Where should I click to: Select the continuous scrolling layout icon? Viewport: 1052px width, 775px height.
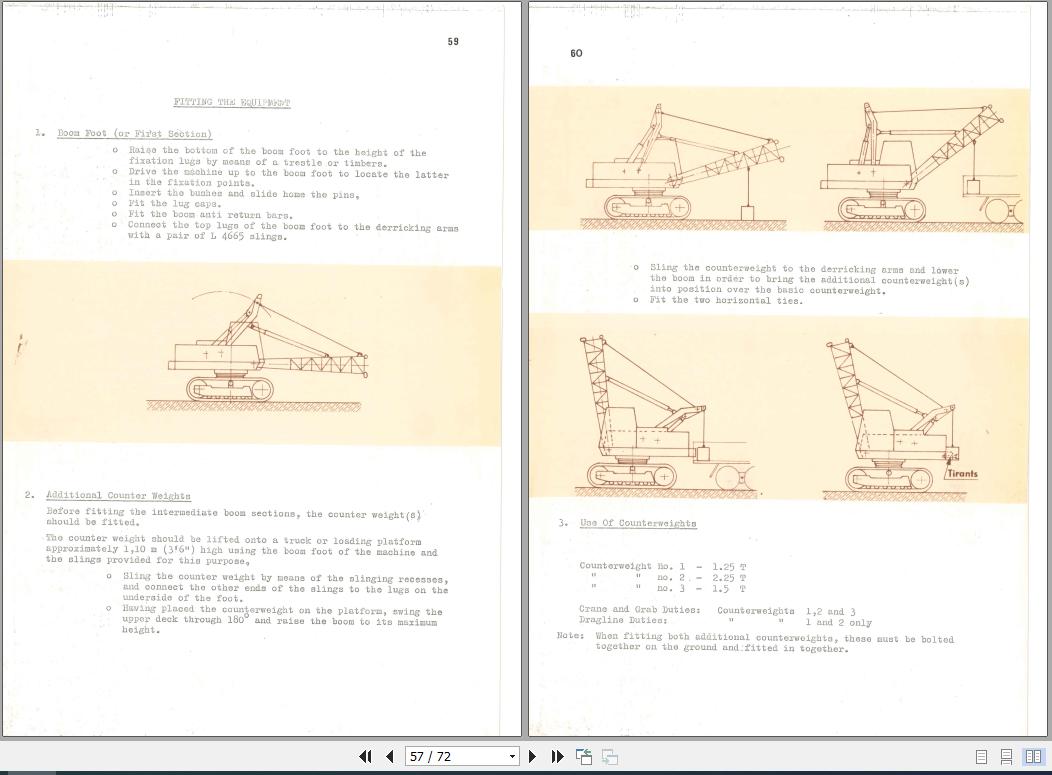1005,756
